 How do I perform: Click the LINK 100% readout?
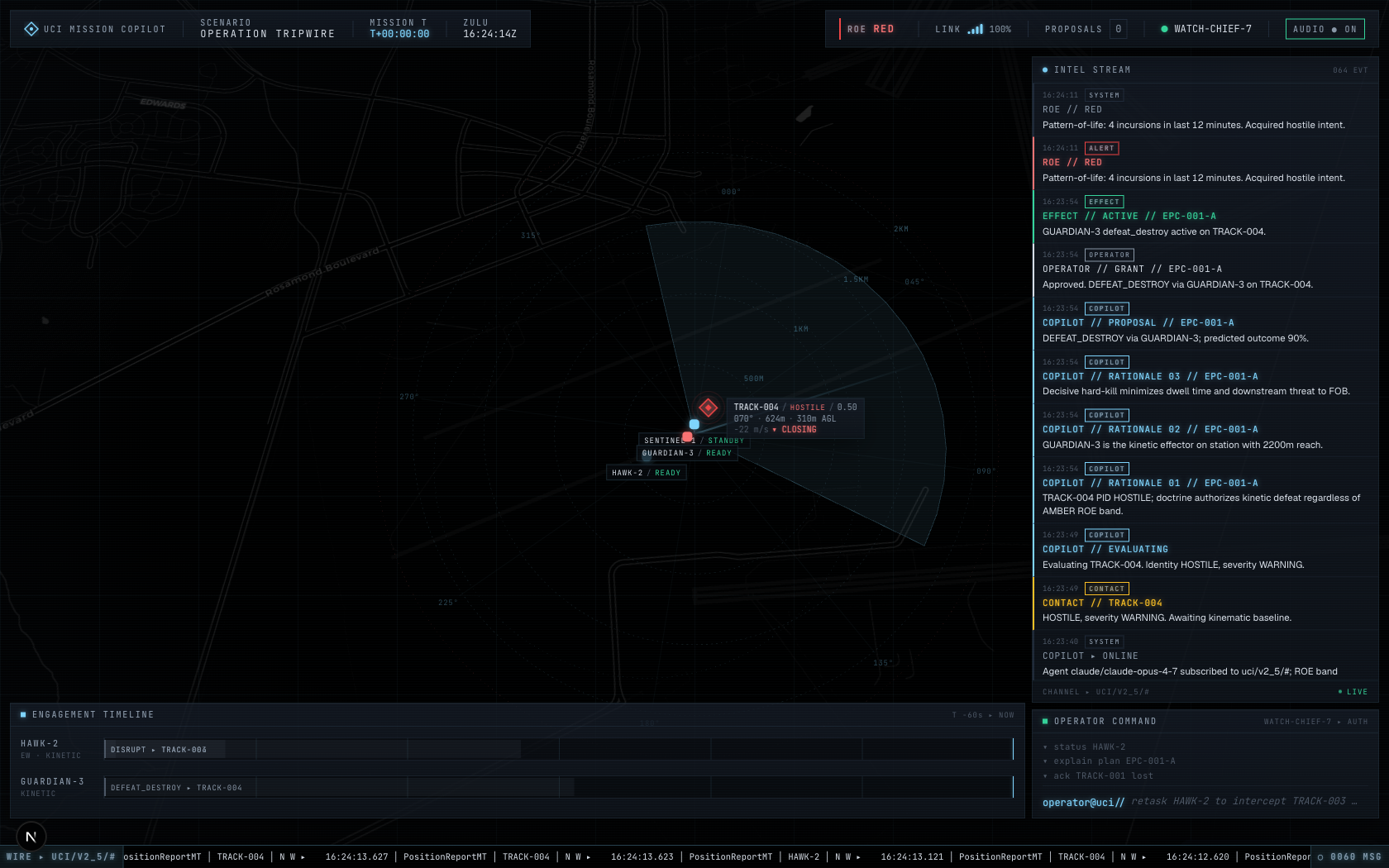pyautogui.click(x=973, y=29)
